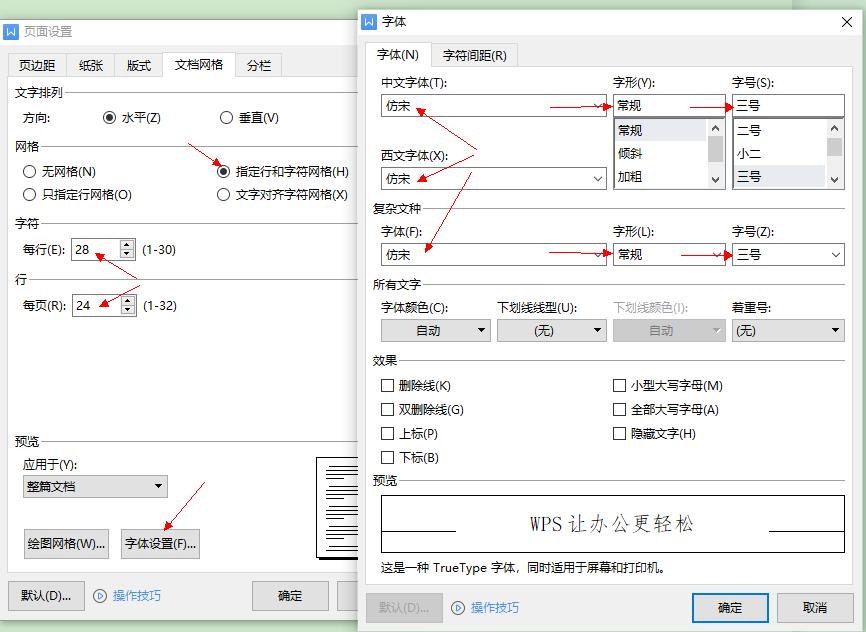
Task: Enable 上标(P) superscript effect
Action: (387, 433)
